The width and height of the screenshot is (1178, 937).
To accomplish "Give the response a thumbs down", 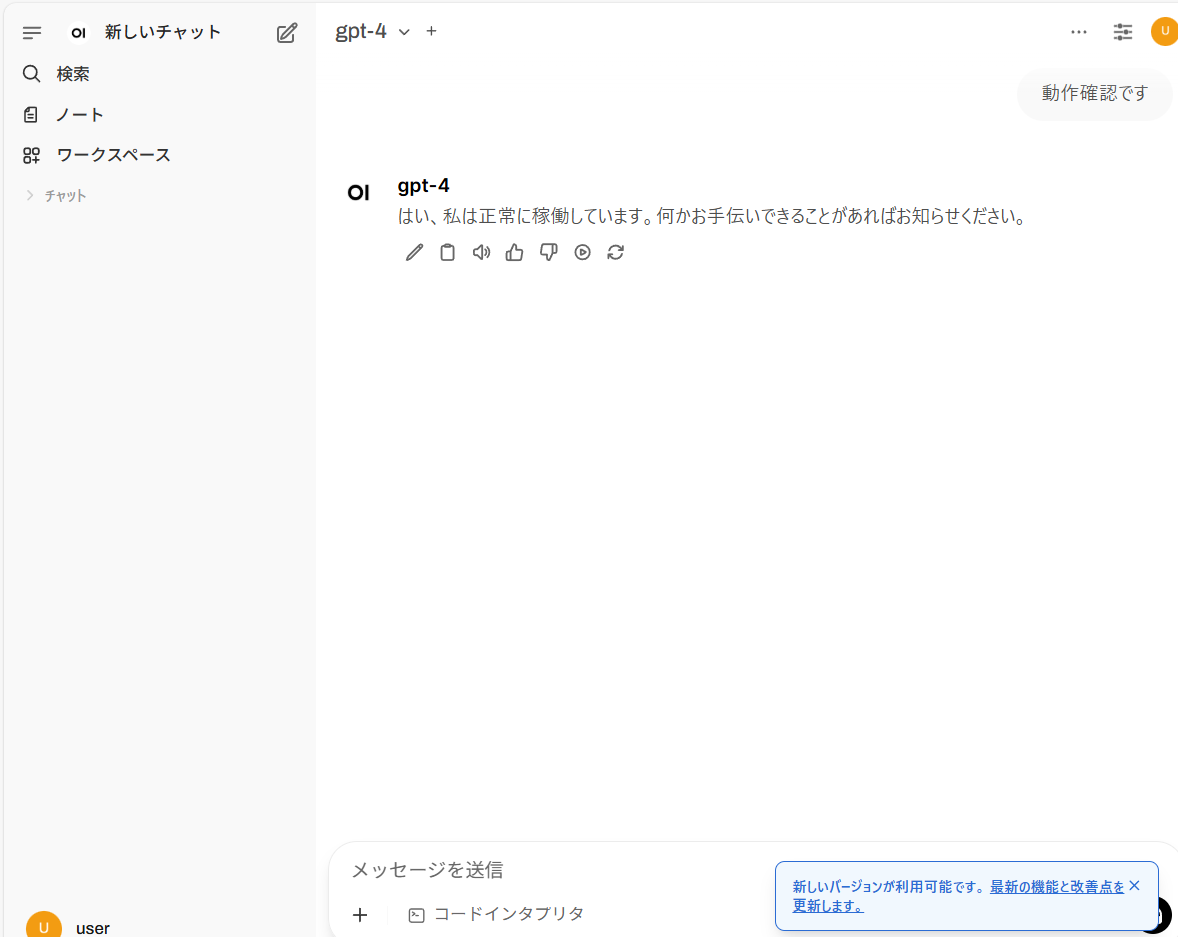I will click(548, 252).
